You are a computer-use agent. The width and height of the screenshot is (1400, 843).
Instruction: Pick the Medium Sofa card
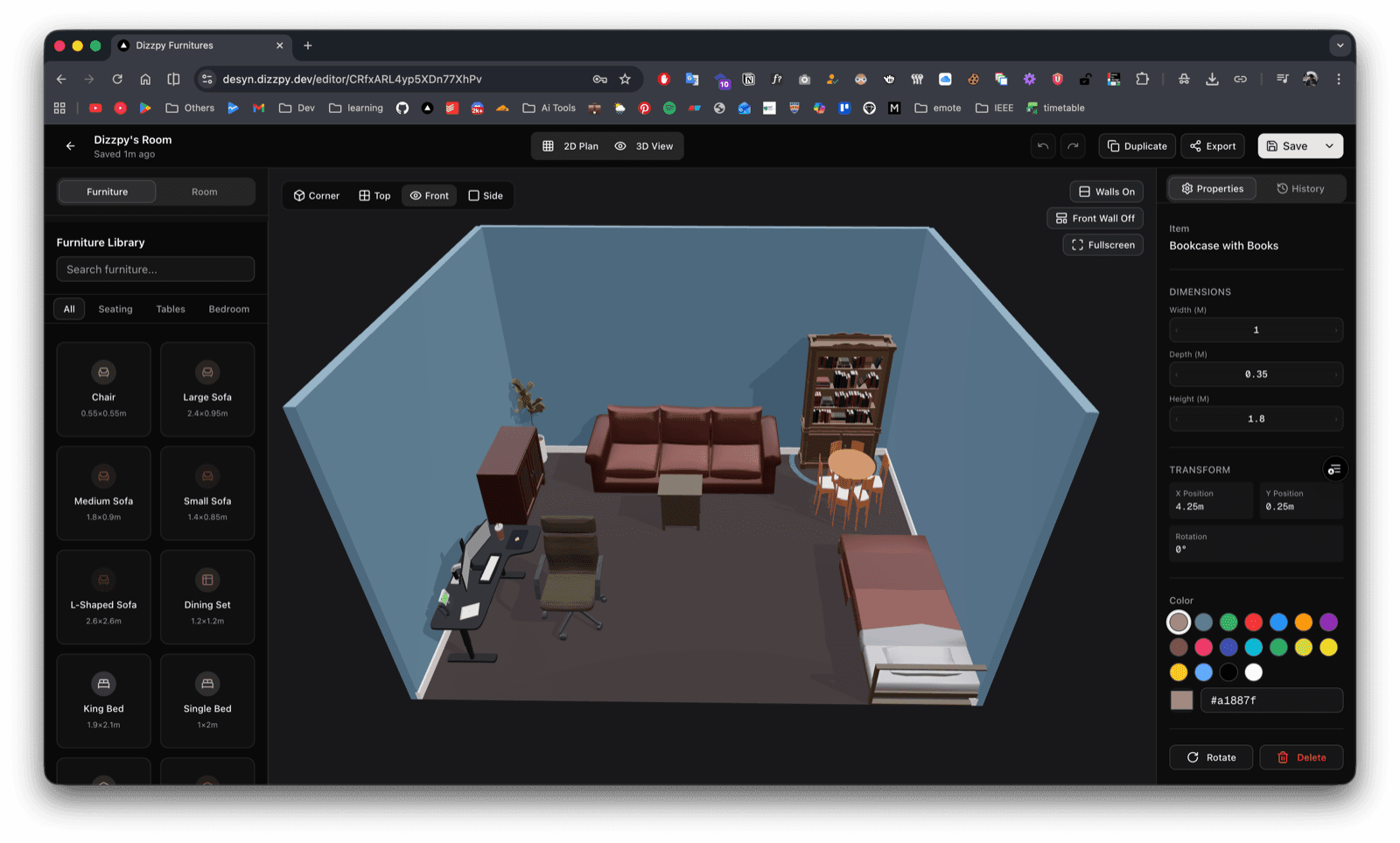pos(103,493)
